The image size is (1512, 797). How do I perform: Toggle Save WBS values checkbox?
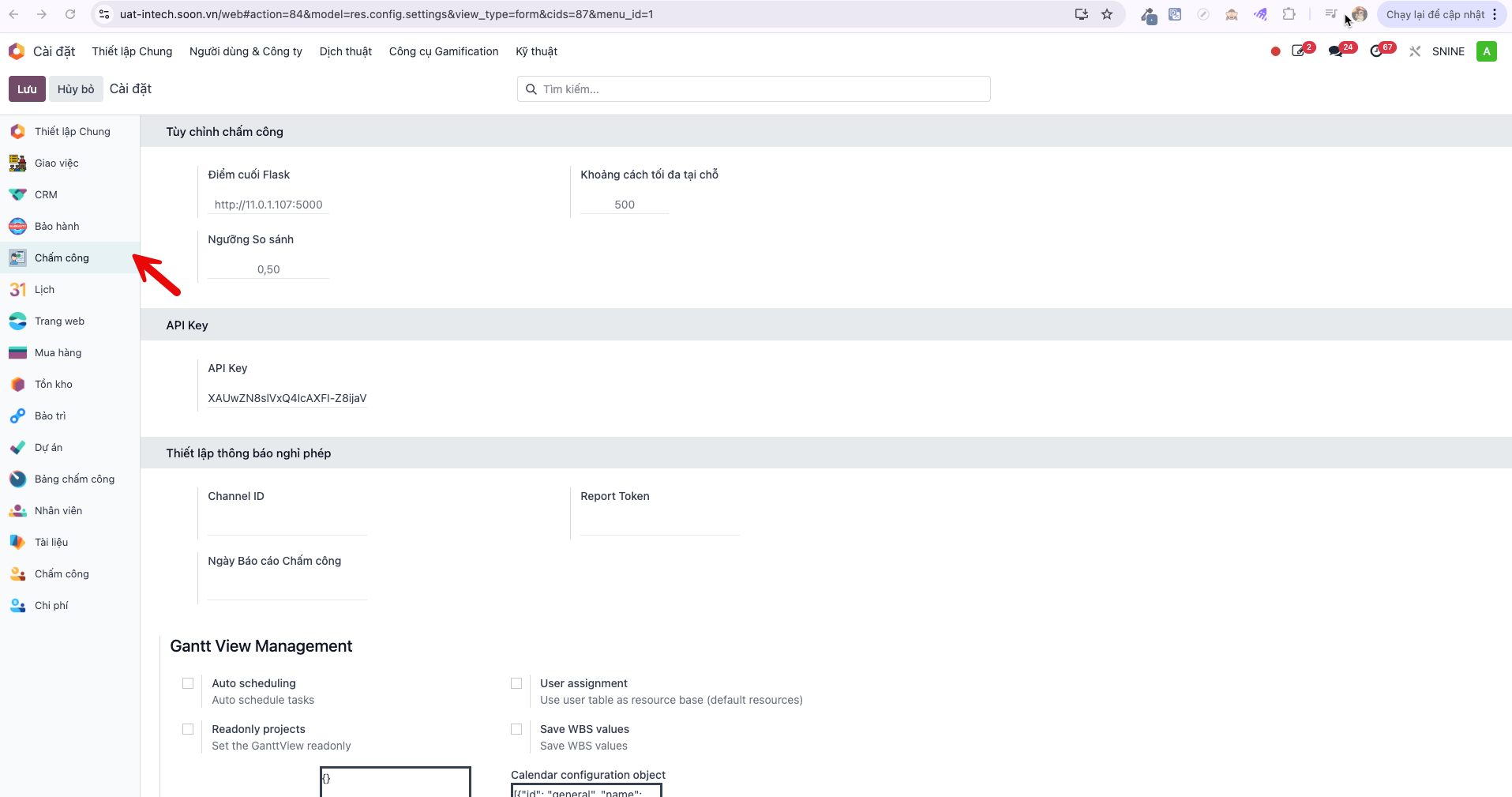(516, 729)
